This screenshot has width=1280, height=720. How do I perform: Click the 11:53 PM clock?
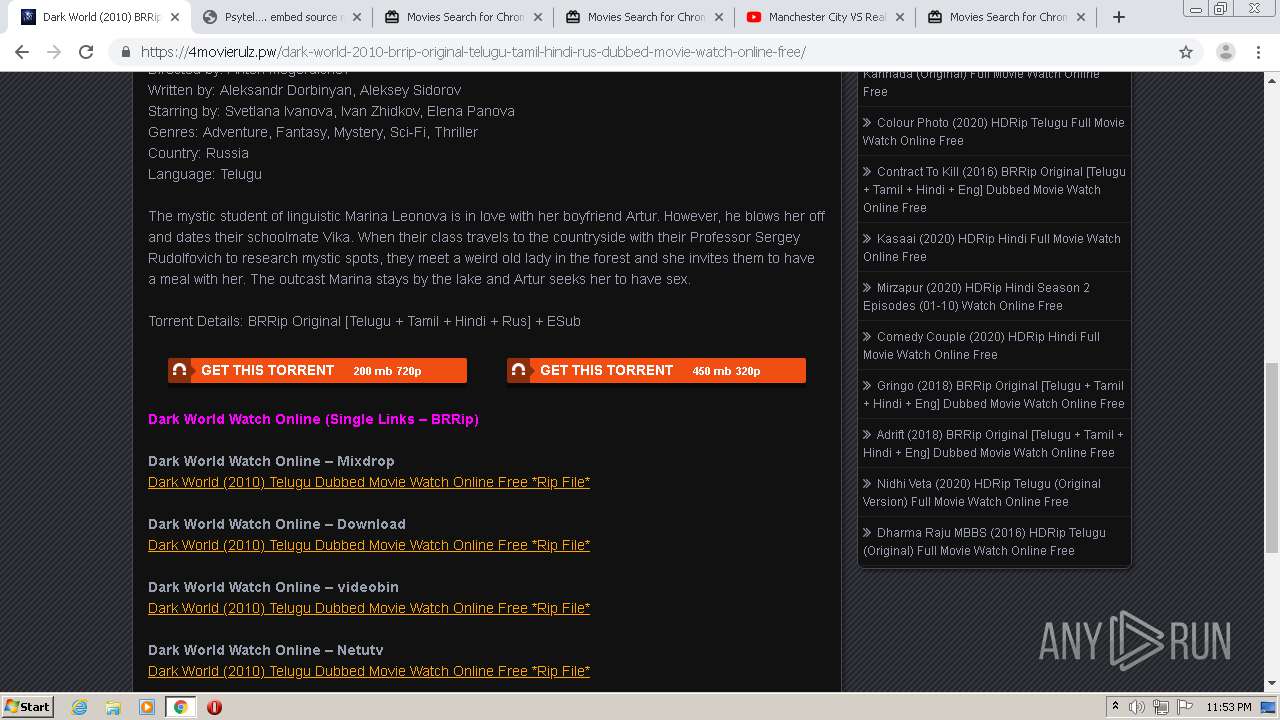coord(1229,707)
